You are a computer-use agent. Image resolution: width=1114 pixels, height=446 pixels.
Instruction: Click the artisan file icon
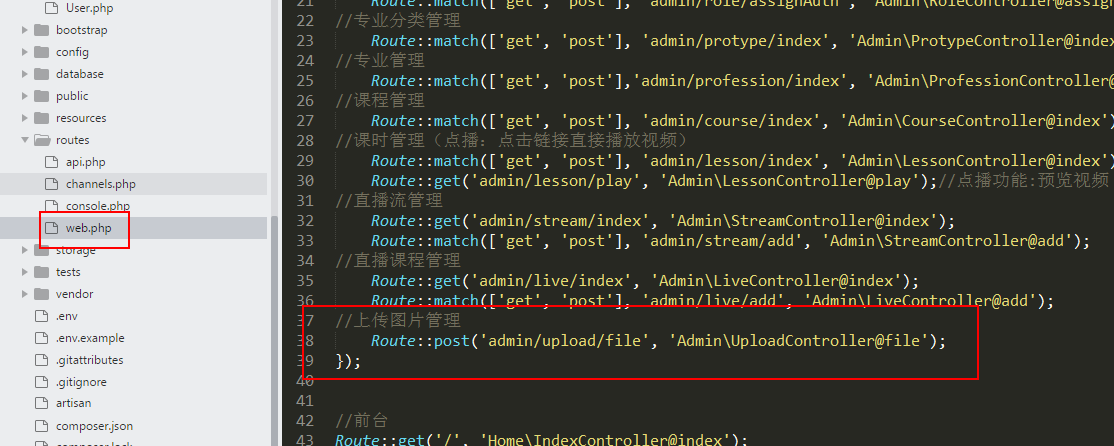[41, 404]
